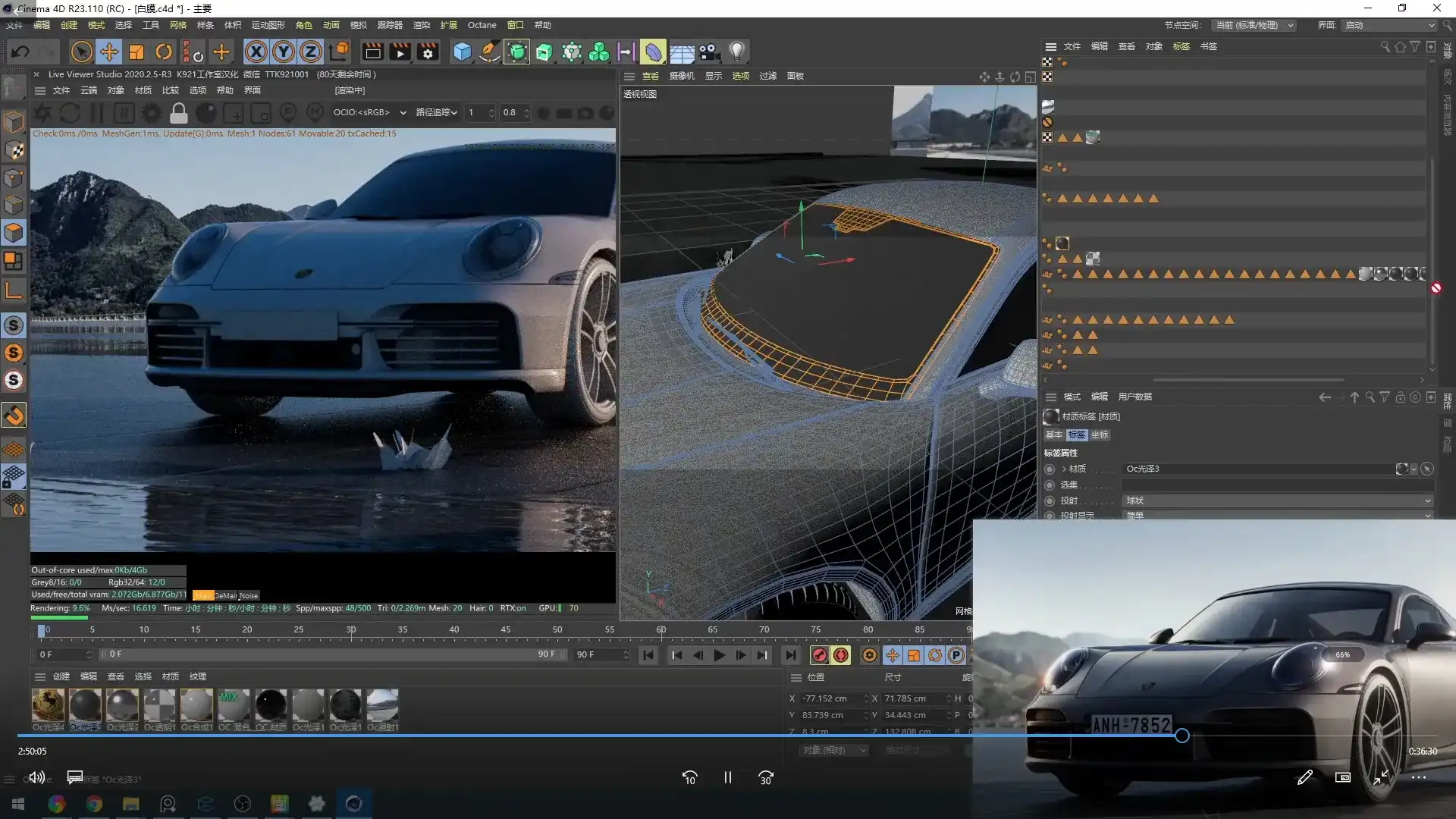Toggle X axis lock
This screenshot has width=1456, height=819.
[256, 52]
